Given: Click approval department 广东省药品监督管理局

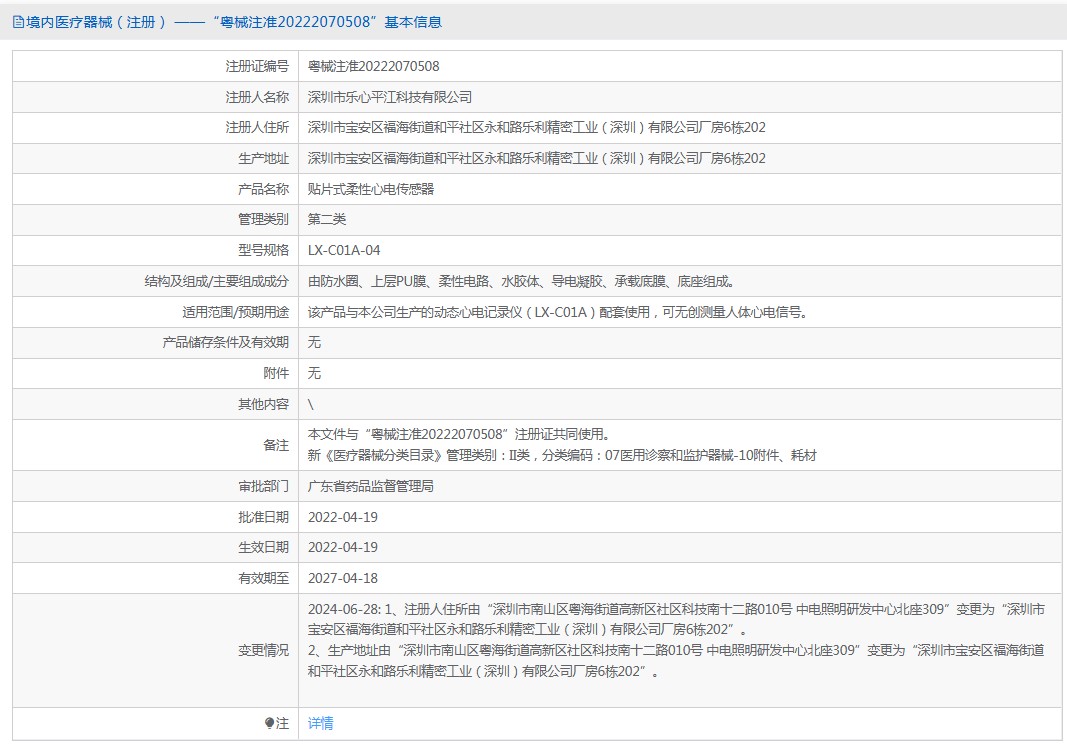Looking at the screenshot, I should tap(370, 487).
